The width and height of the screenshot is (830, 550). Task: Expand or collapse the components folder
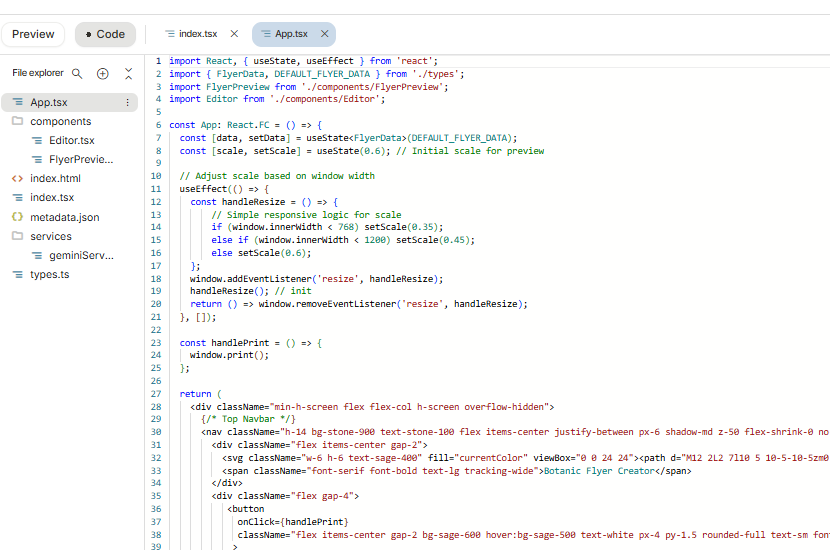pos(60,122)
